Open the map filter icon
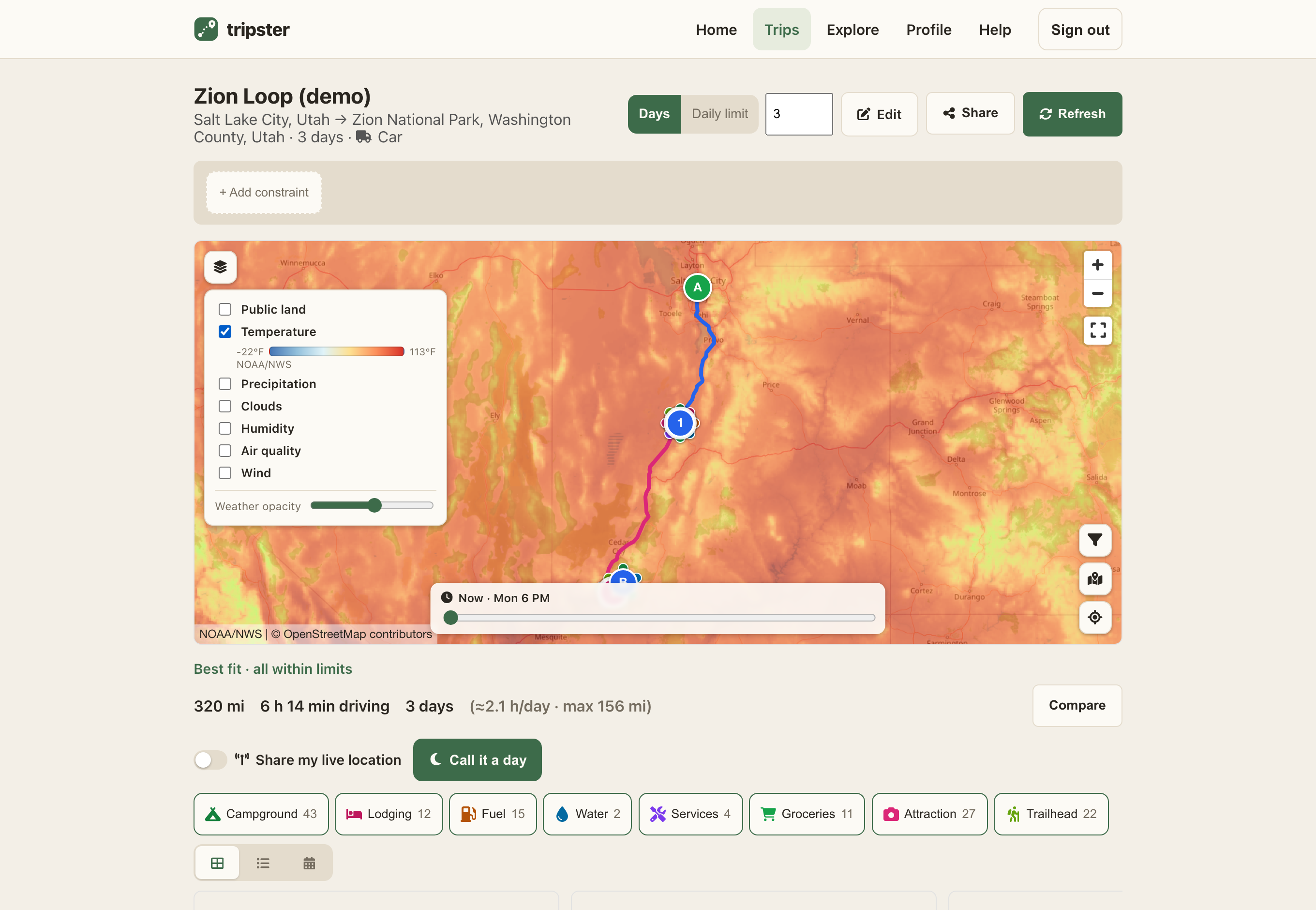1316x910 pixels. click(x=1094, y=539)
